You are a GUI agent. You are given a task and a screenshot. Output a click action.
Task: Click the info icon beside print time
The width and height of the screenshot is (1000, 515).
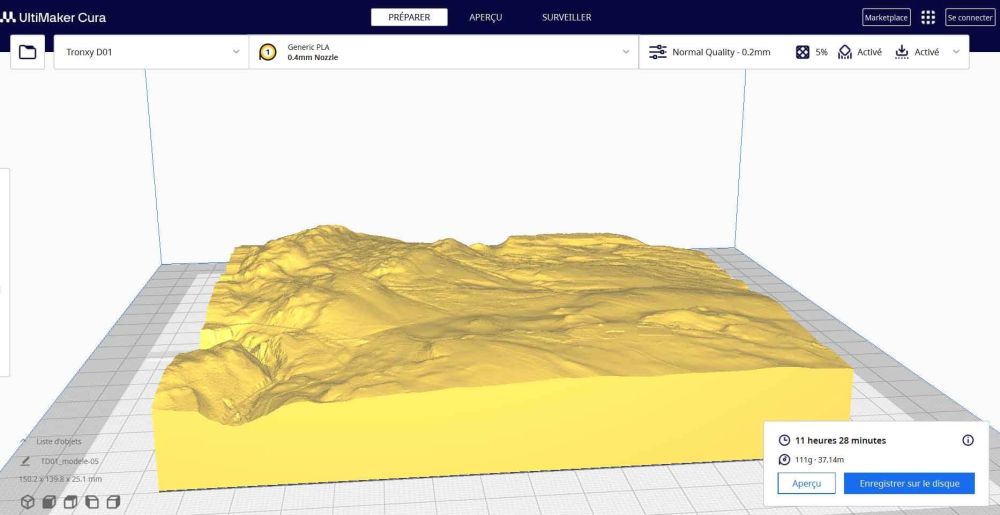pyautogui.click(x=967, y=440)
